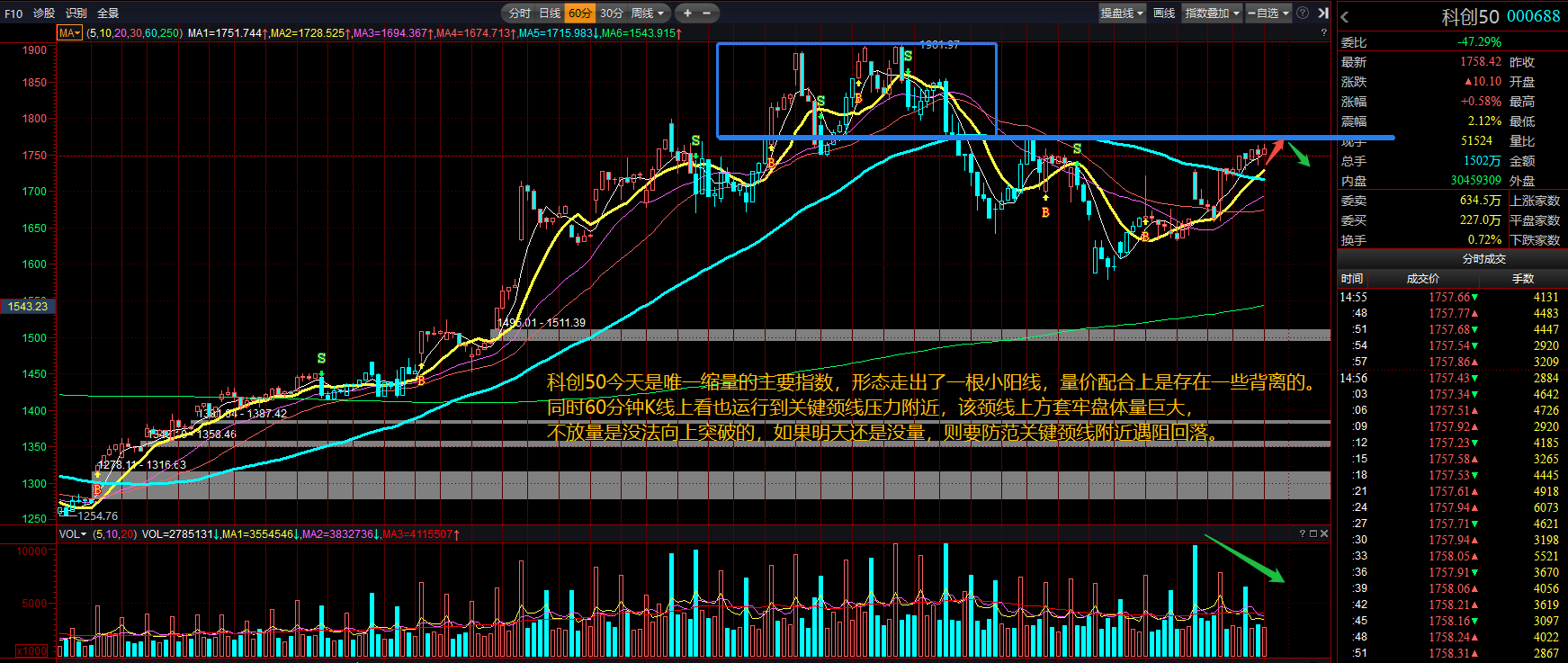Click the 下跌家数 label
Screen dimensions: 1568x663
coord(1535,240)
